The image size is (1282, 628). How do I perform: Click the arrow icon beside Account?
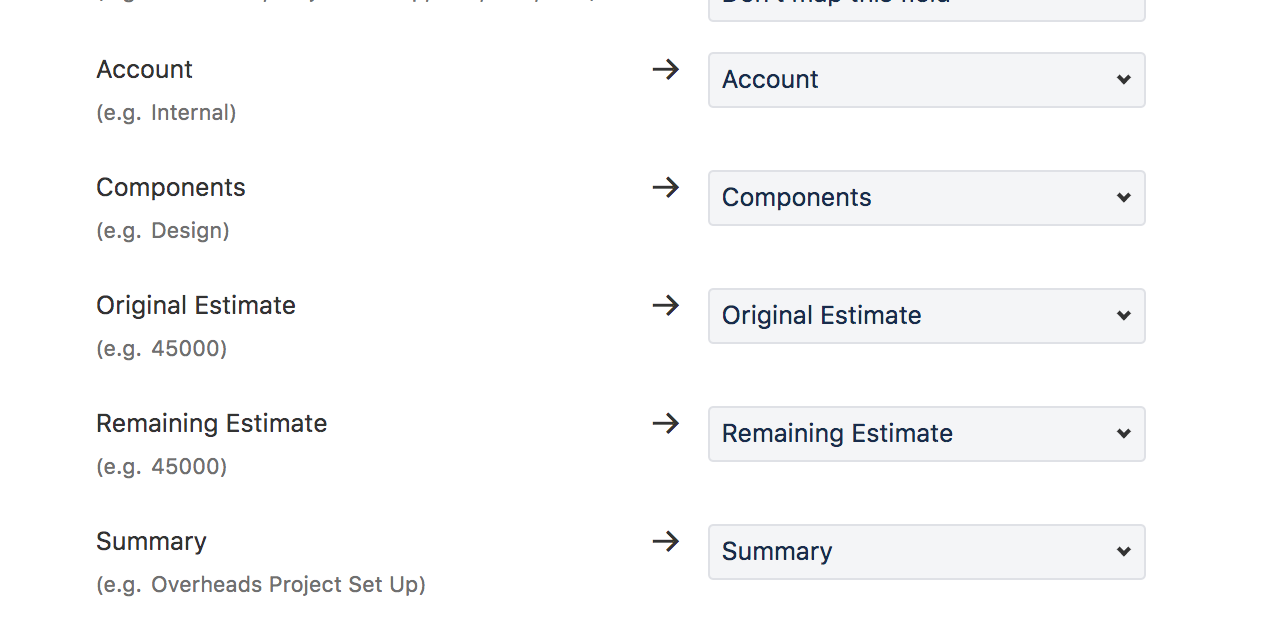click(665, 69)
